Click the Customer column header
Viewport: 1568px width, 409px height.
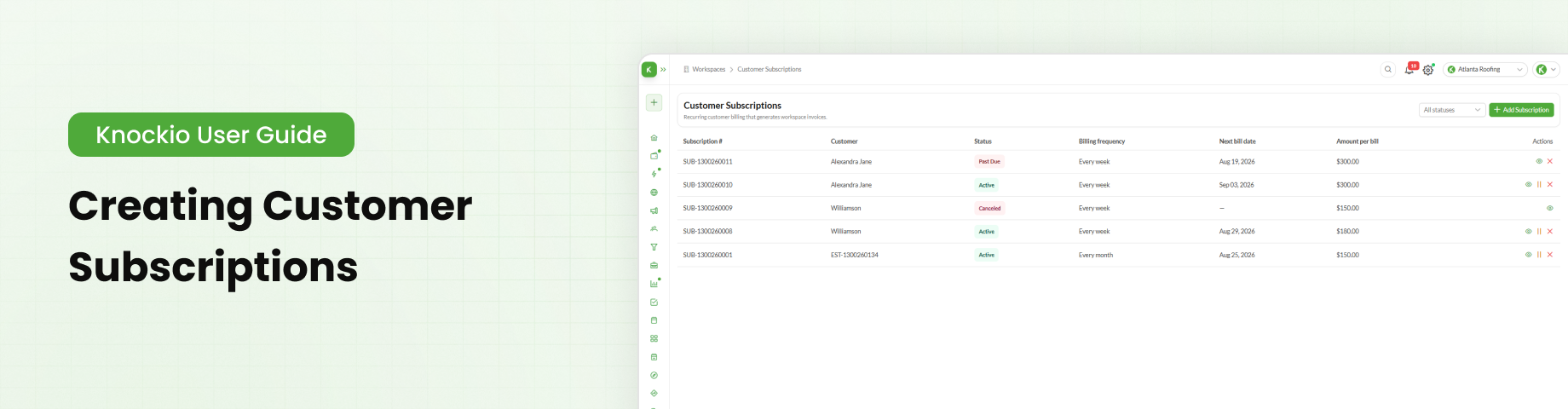845,141
